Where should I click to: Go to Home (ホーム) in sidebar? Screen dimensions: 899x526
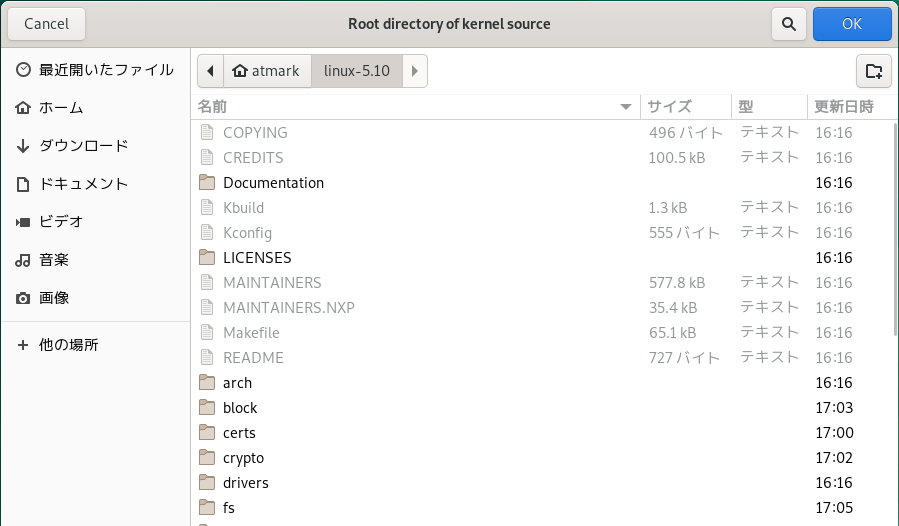pos(60,108)
